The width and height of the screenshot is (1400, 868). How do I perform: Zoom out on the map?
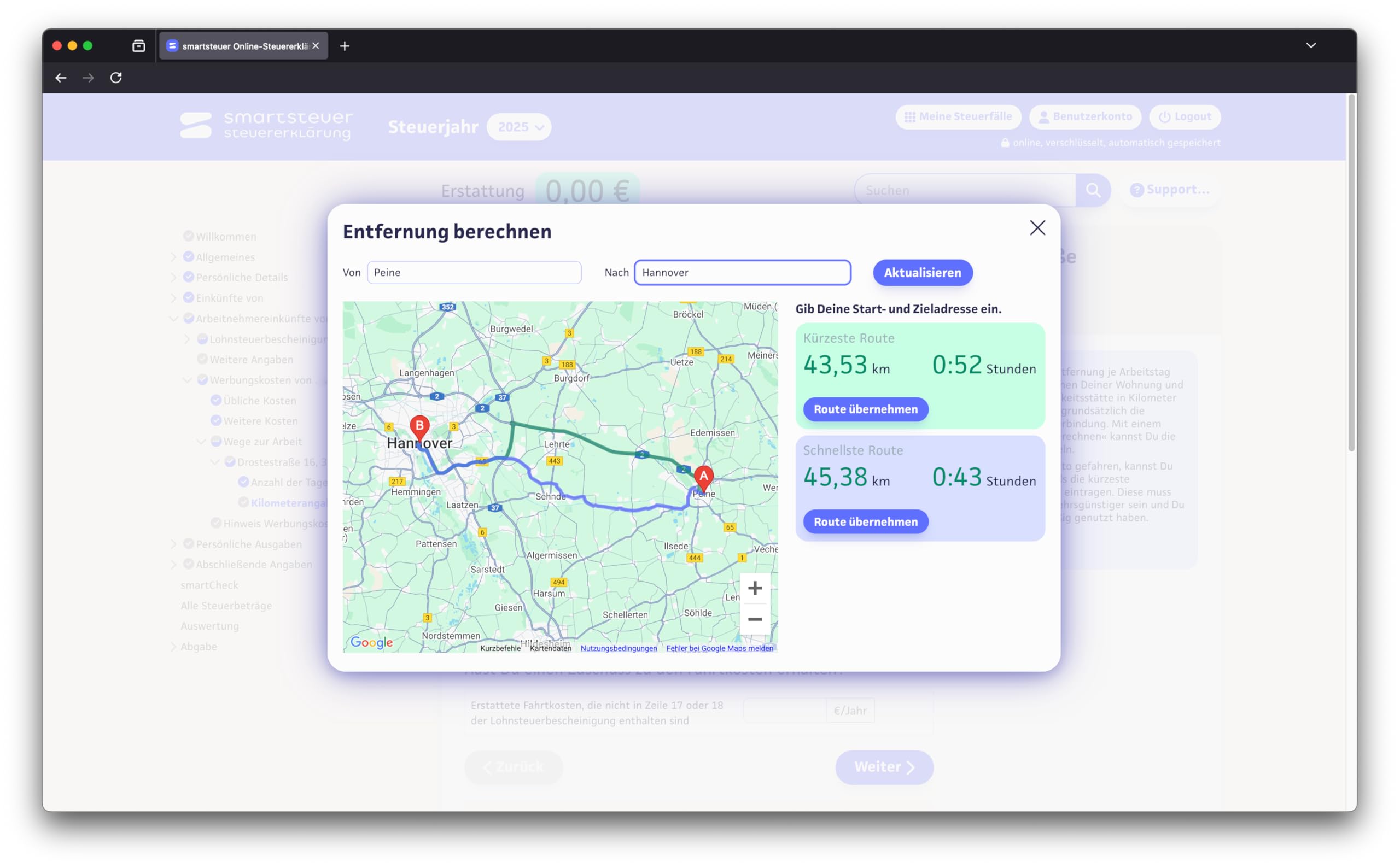click(755, 619)
